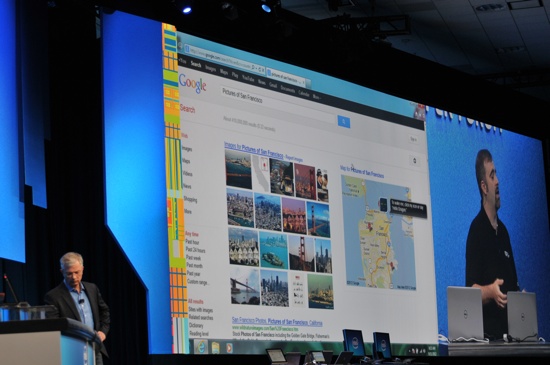Open the File Explorer taskbar icon
The height and width of the screenshot is (365, 550).
(215, 347)
